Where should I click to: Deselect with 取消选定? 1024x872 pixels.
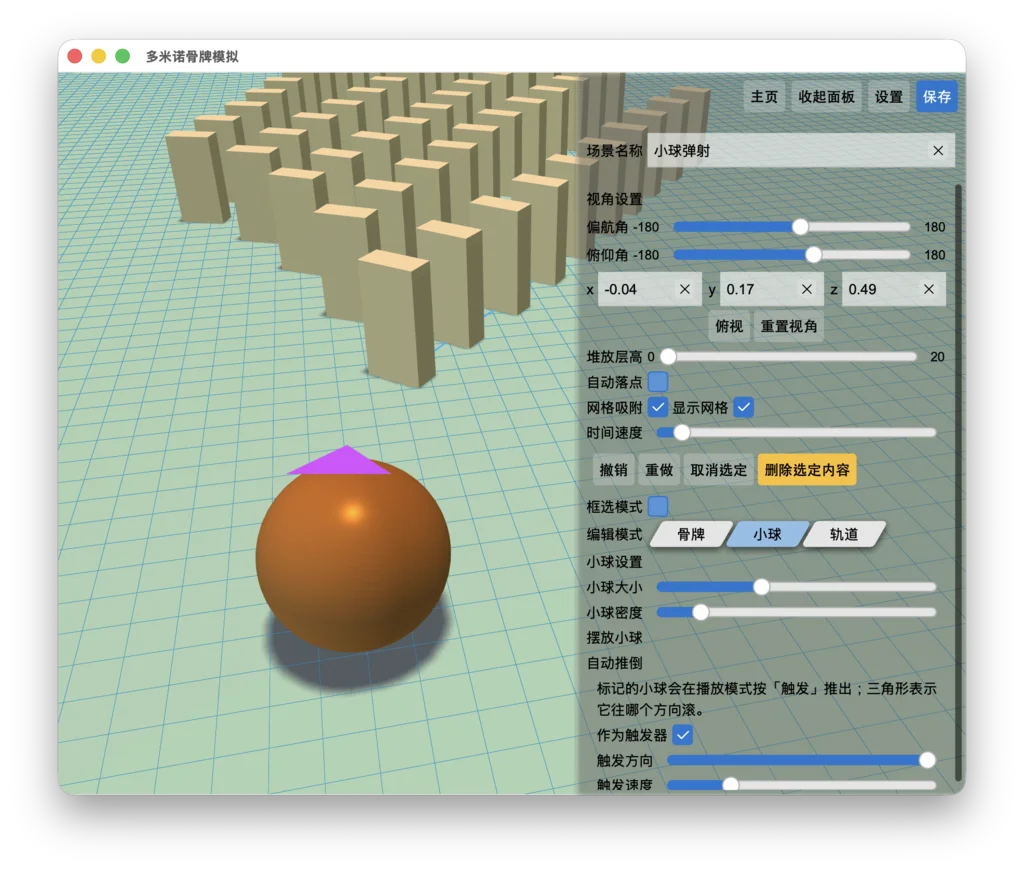pyautogui.click(x=718, y=470)
